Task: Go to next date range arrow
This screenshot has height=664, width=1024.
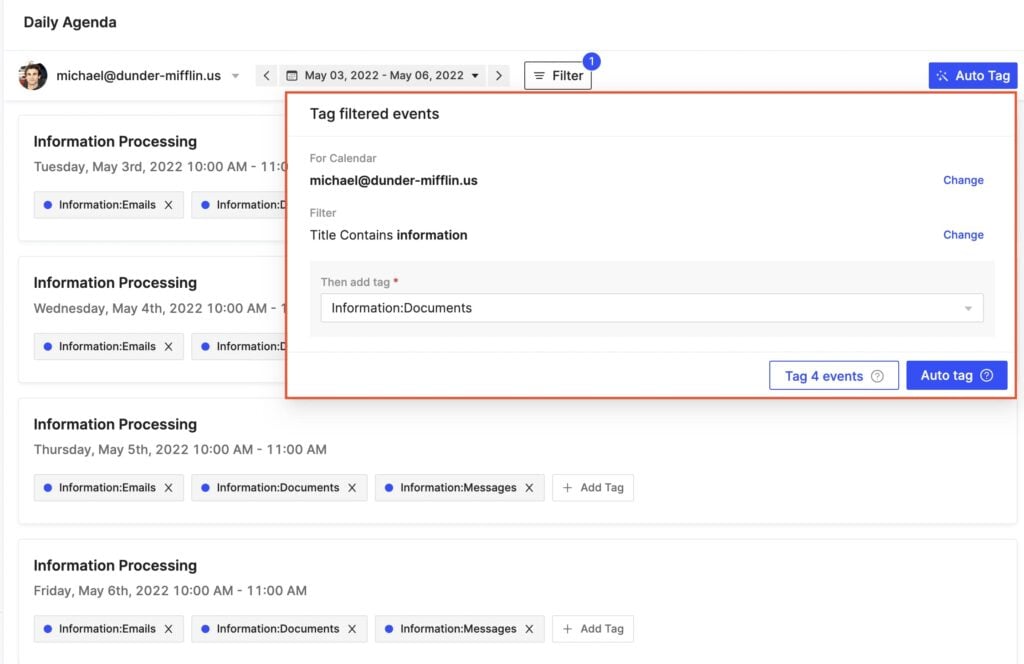Action: (499, 76)
